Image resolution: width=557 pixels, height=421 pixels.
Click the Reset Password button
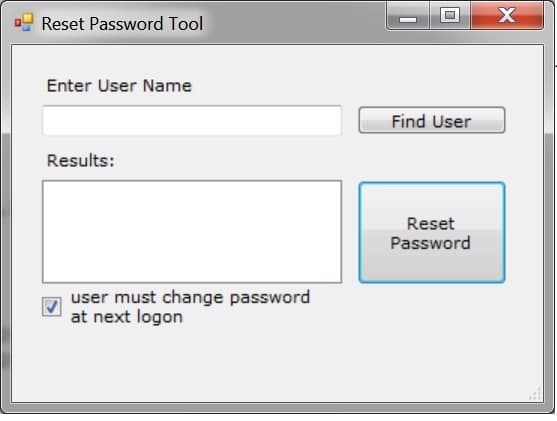[x=432, y=233]
